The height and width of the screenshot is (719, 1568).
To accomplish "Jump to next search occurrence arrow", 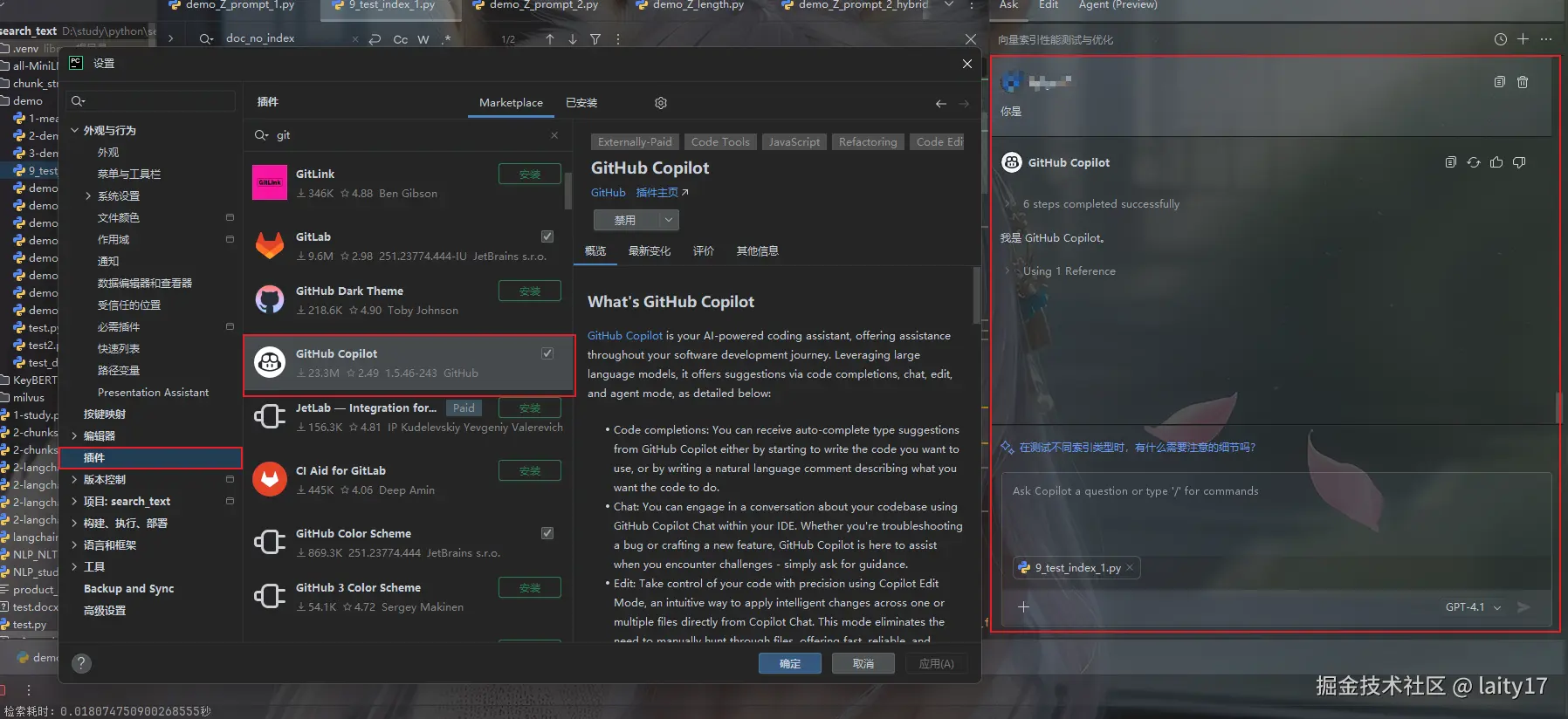I will (573, 39).
